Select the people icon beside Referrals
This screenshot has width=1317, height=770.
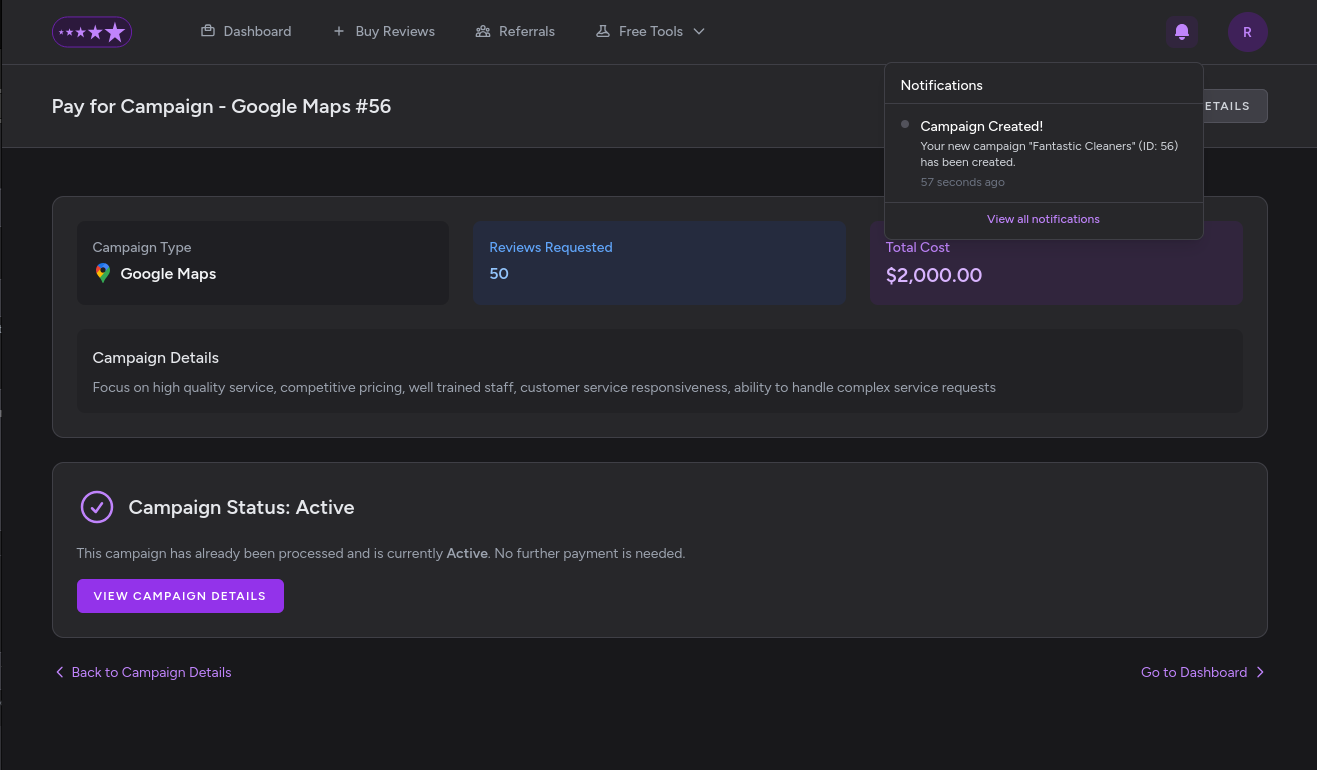[481, 31]
